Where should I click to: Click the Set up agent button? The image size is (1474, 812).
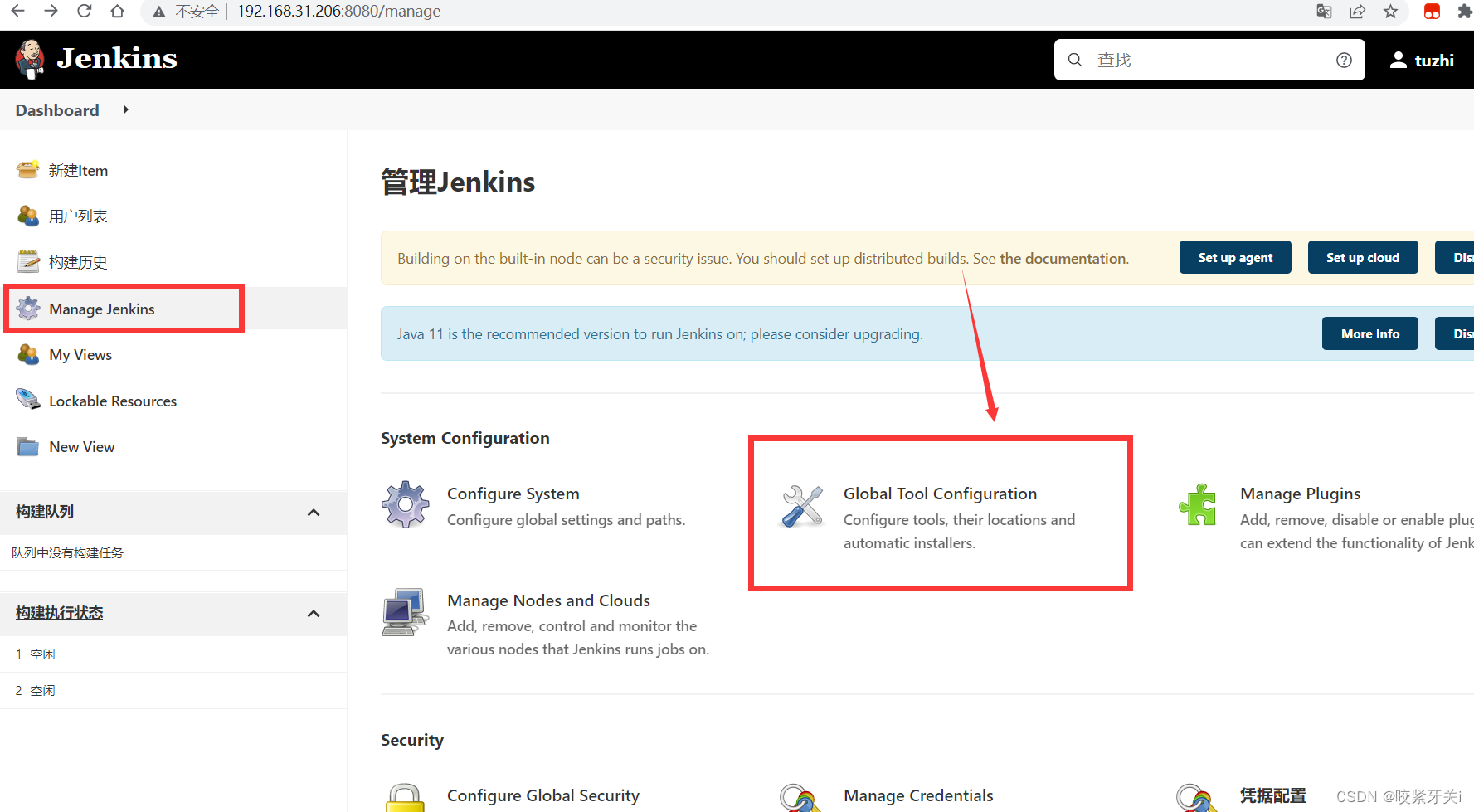pyautogui.click(x=1235, y=257)
